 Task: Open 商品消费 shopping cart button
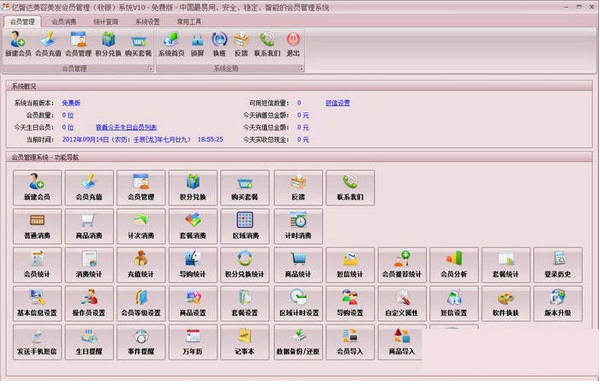pos(89,226)
